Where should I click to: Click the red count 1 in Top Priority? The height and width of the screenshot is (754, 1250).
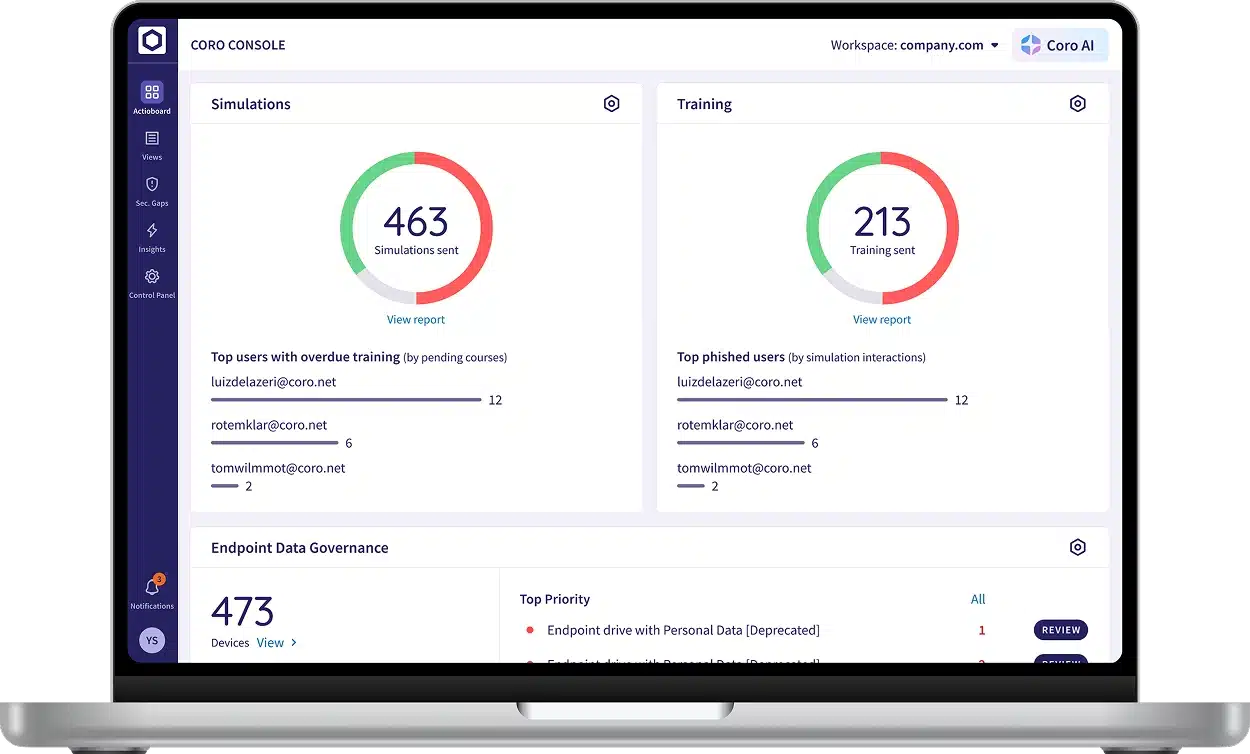click(982, 630)
